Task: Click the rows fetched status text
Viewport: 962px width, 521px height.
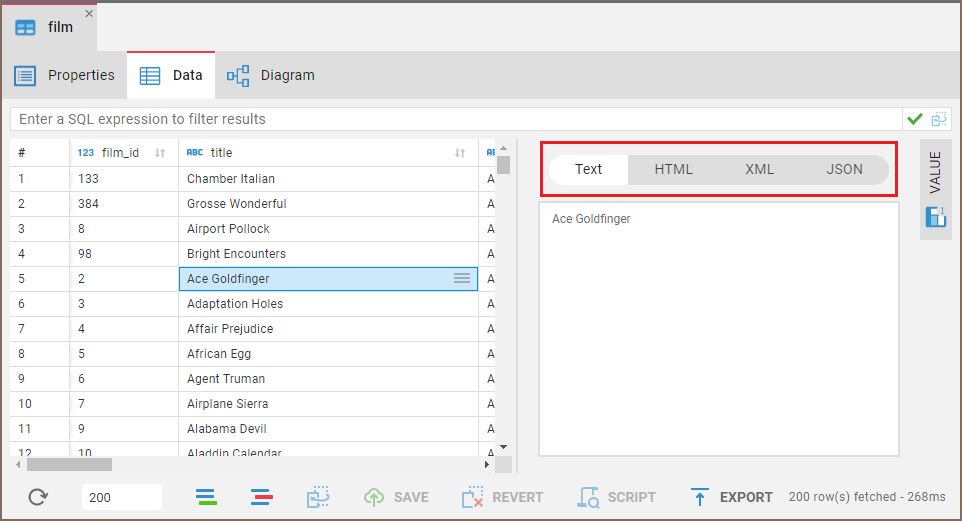Action: (867, 497)
